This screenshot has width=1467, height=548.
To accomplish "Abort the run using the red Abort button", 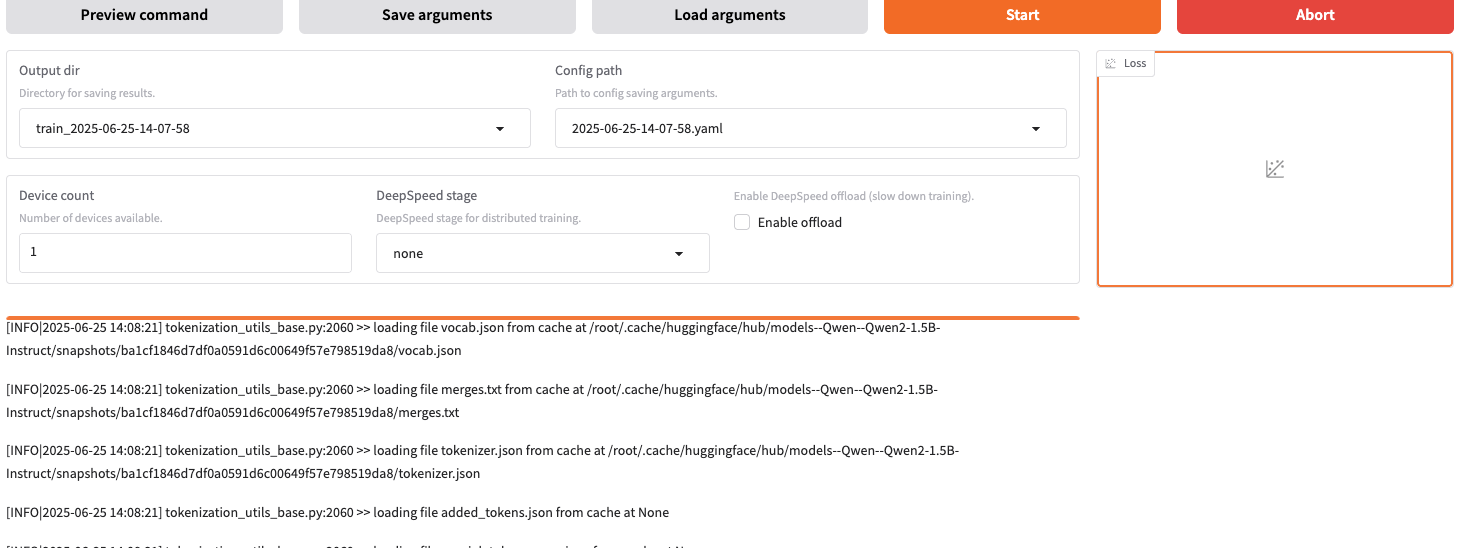I will [x=1315, y=15].
